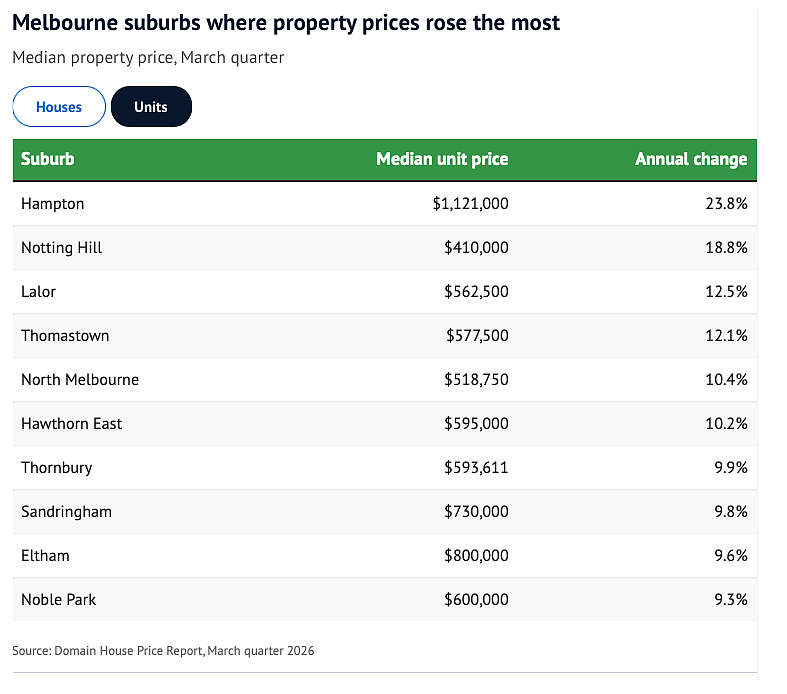Click the Thornbury suburb name
Screen dimensions: 787x694
click(x=57, y=468)
